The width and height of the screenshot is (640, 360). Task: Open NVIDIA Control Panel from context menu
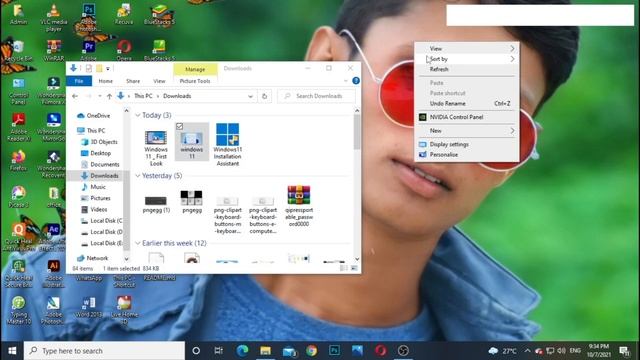467,117
